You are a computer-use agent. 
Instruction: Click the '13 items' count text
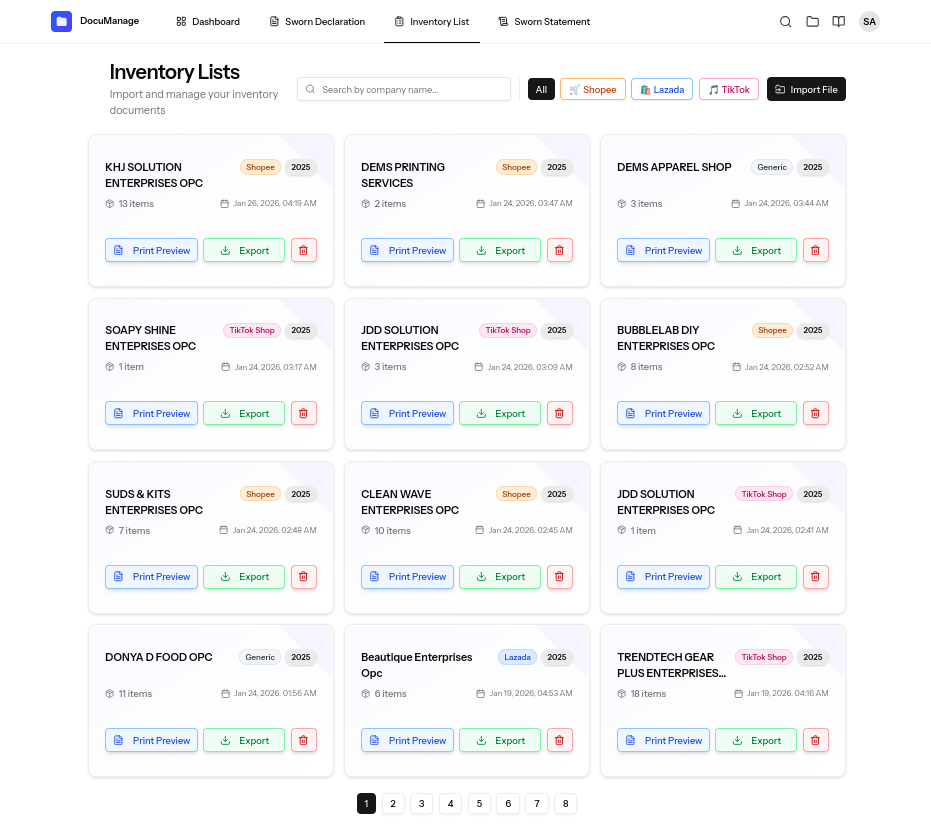[x=136, y=204]
